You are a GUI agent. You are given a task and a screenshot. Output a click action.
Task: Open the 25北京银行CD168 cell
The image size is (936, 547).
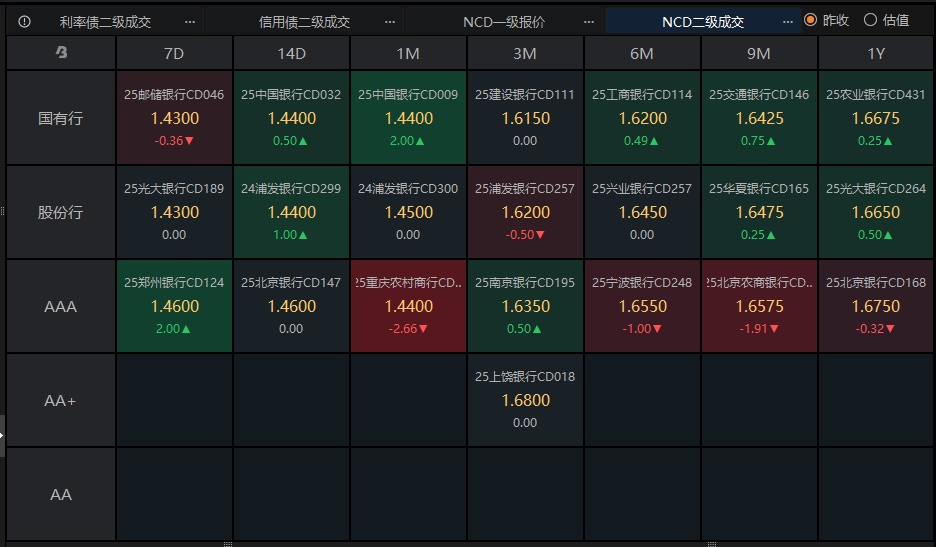point(876,306)
